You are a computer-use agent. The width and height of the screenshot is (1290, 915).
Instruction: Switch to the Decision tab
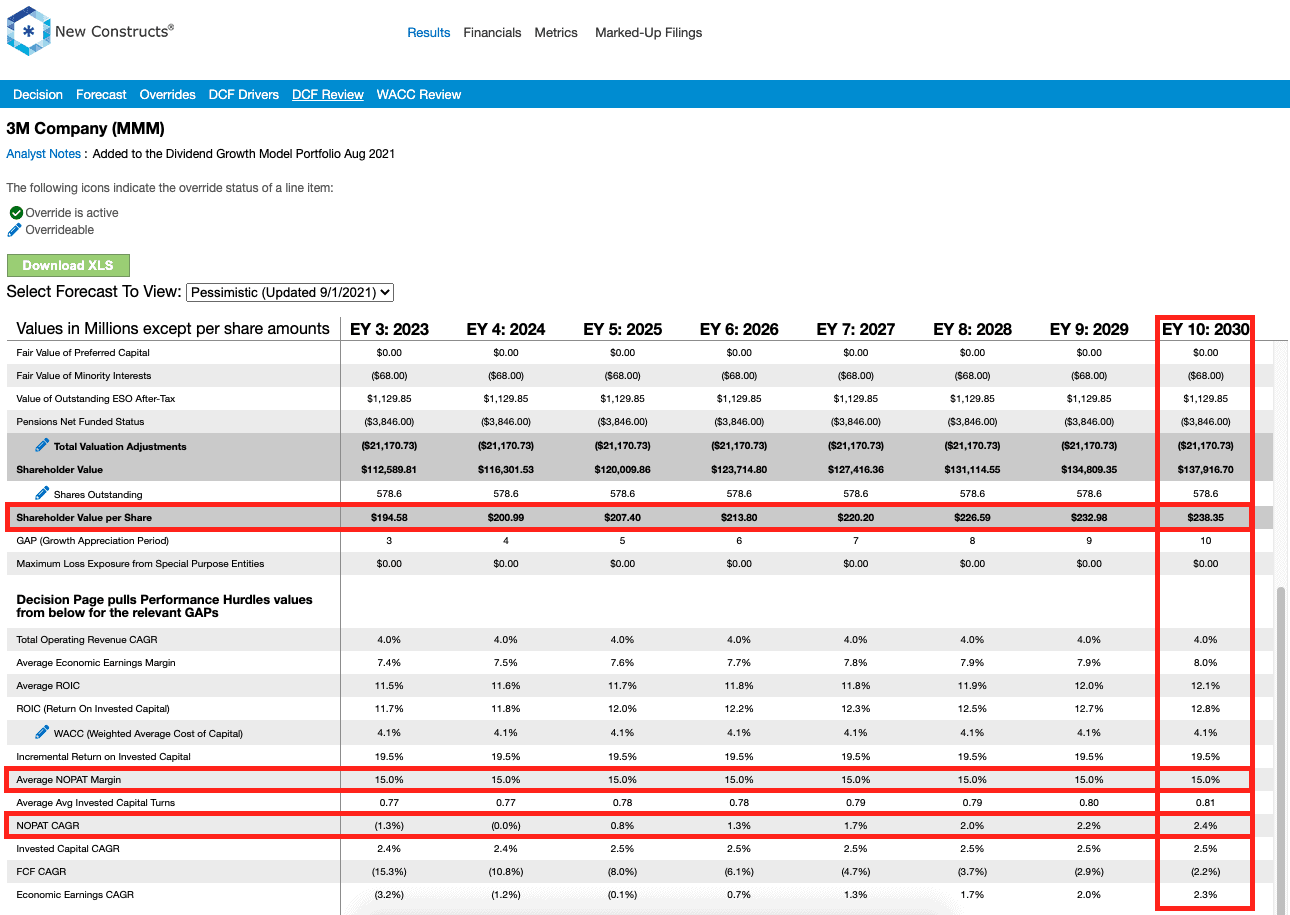click(38, 95)
